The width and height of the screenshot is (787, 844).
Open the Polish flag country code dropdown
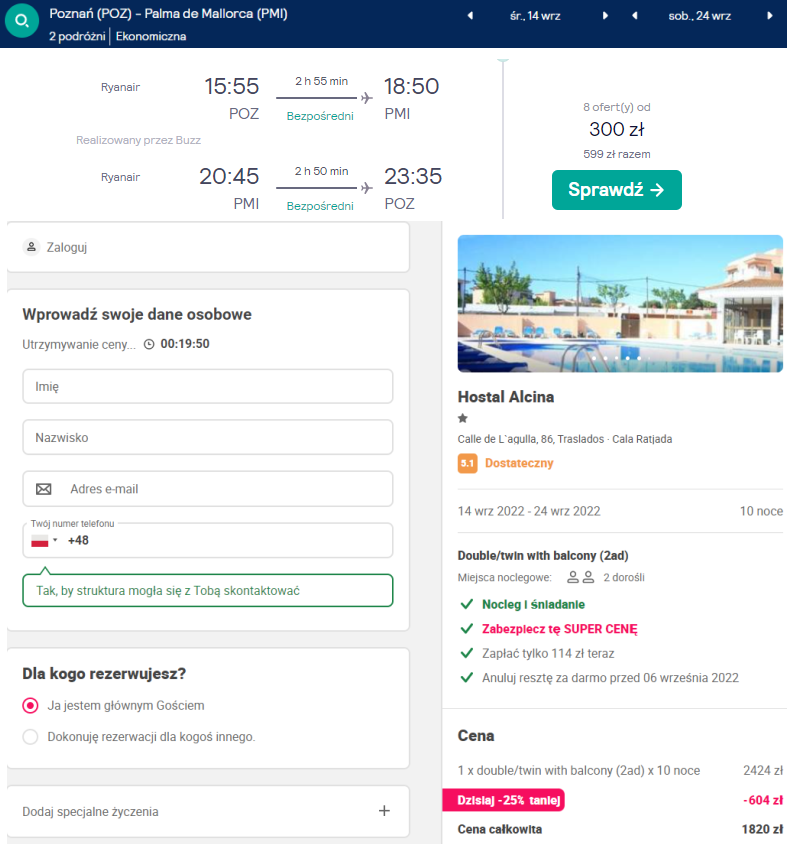[x=44, y=541]
